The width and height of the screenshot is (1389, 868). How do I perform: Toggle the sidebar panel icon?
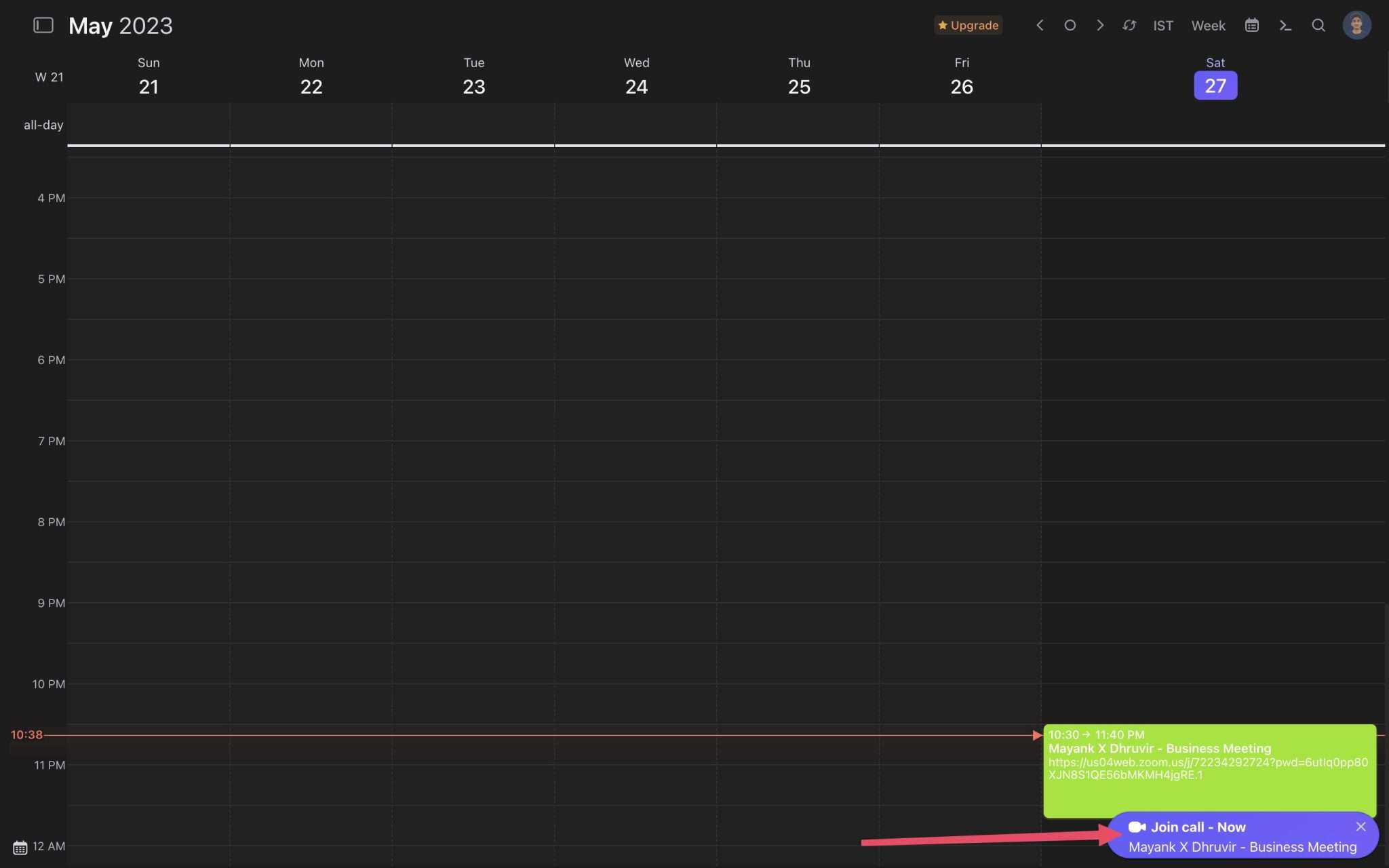click(43, 25)
